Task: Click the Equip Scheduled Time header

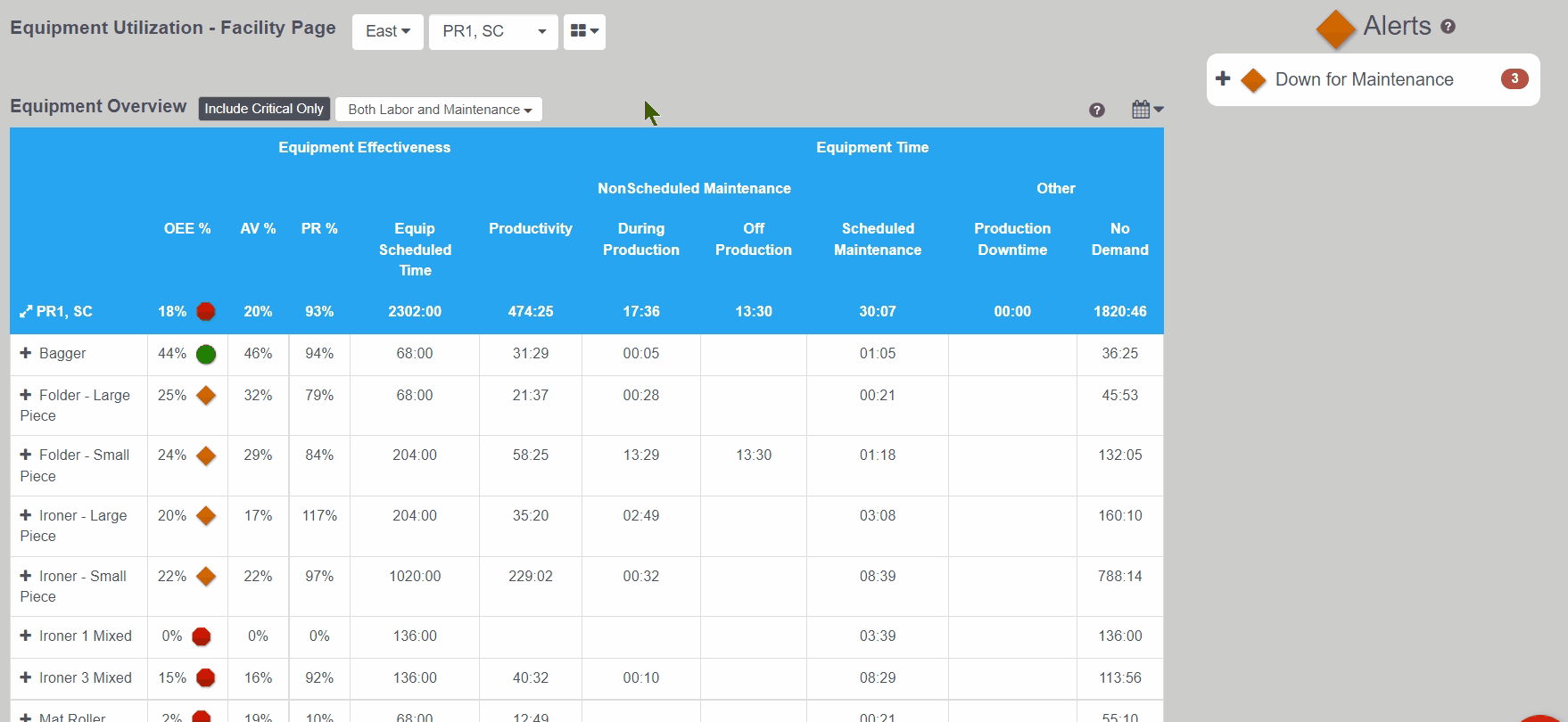Action: 415,250
